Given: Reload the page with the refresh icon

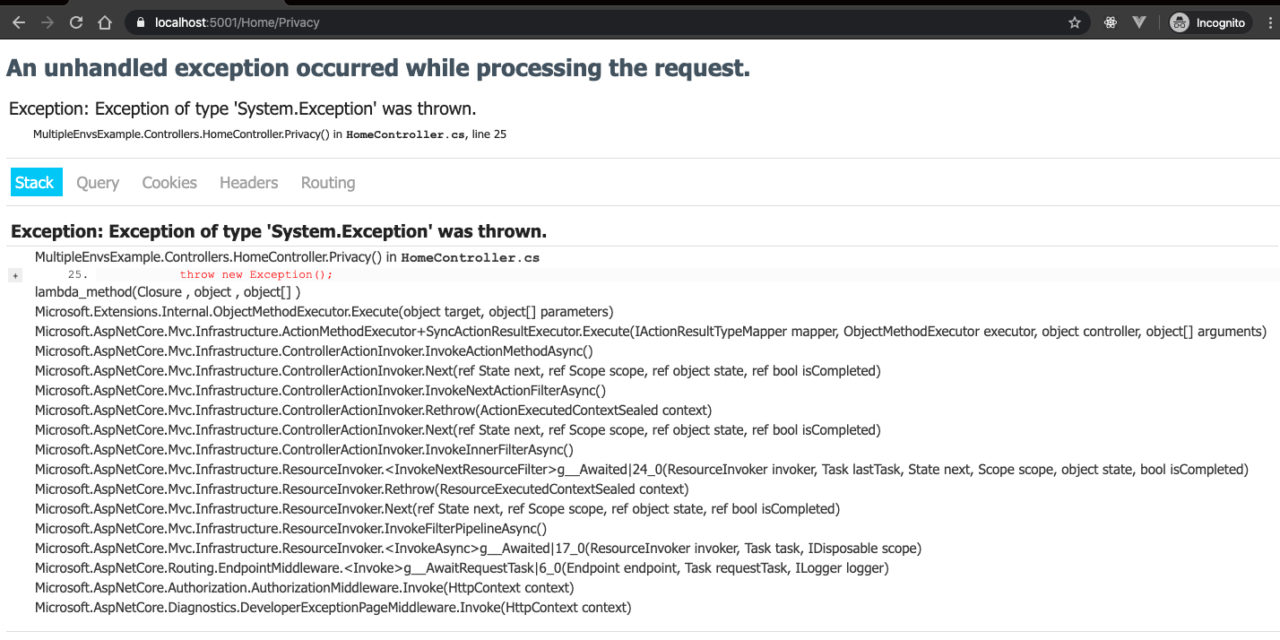Looking at the screenshot, I should click(76, 22).
